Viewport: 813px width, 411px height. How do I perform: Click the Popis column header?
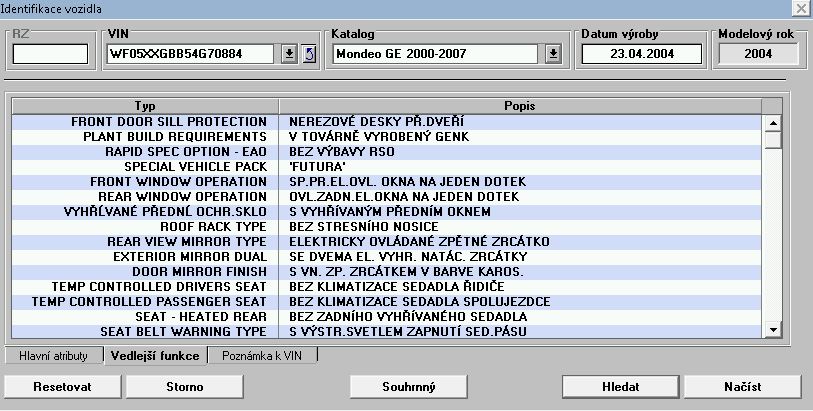click(520, 105)
